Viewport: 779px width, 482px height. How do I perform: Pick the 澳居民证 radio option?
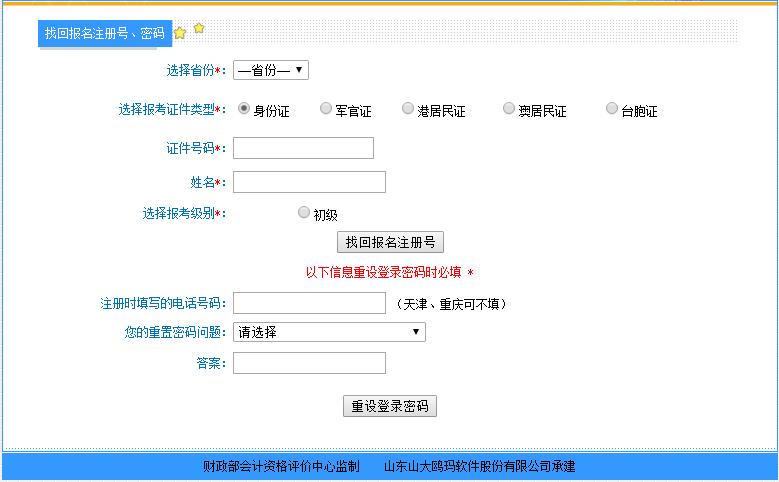509,109
